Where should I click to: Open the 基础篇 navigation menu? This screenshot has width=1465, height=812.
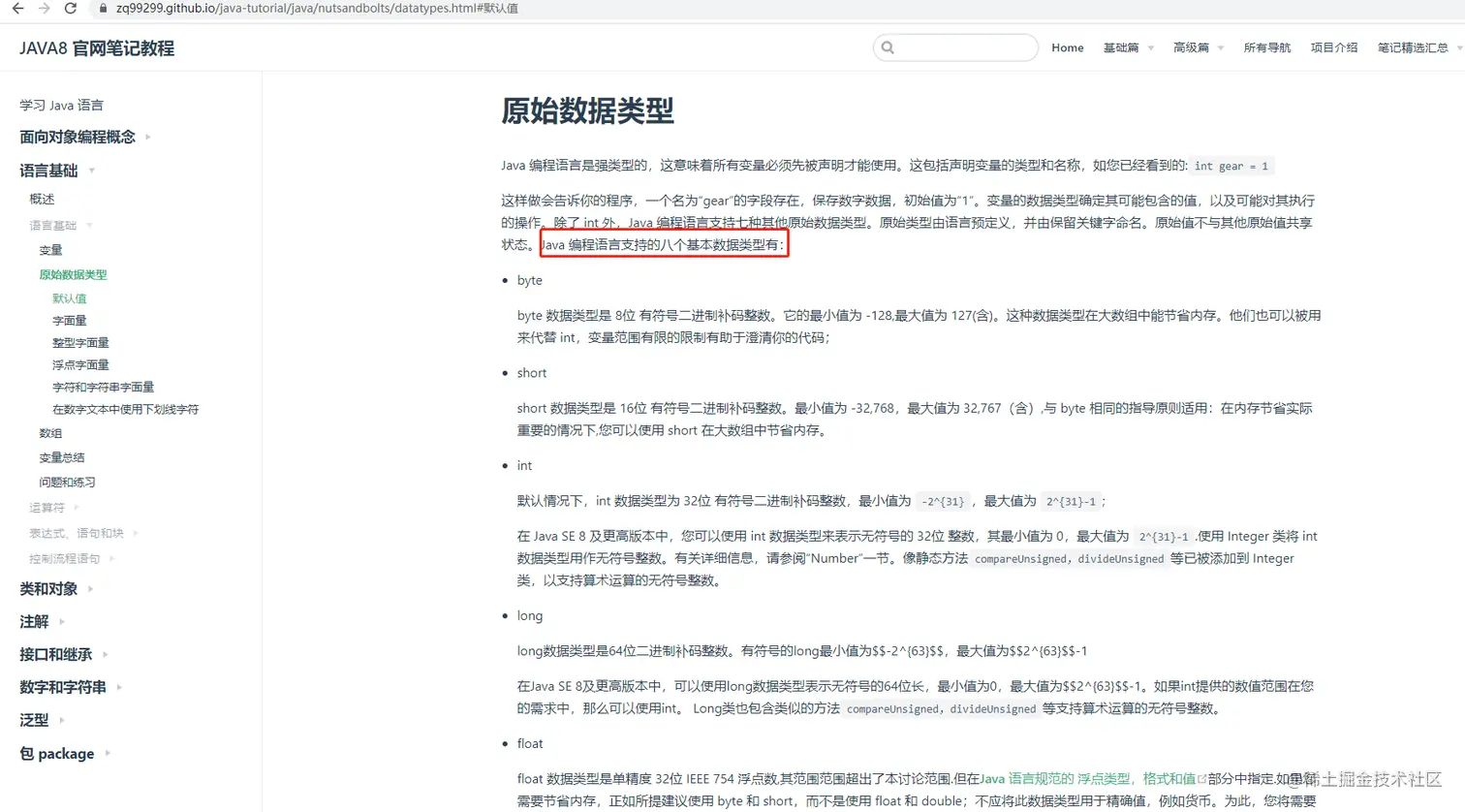click(1121, 47)
